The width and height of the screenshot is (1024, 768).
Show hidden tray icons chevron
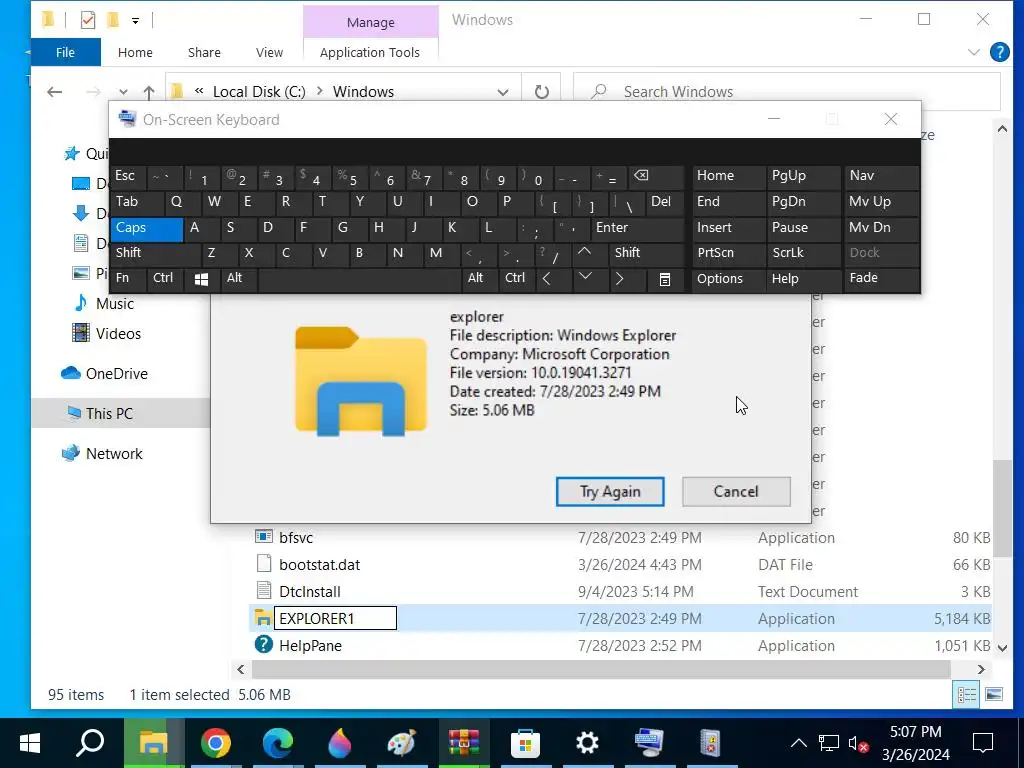tap(798, 743)
